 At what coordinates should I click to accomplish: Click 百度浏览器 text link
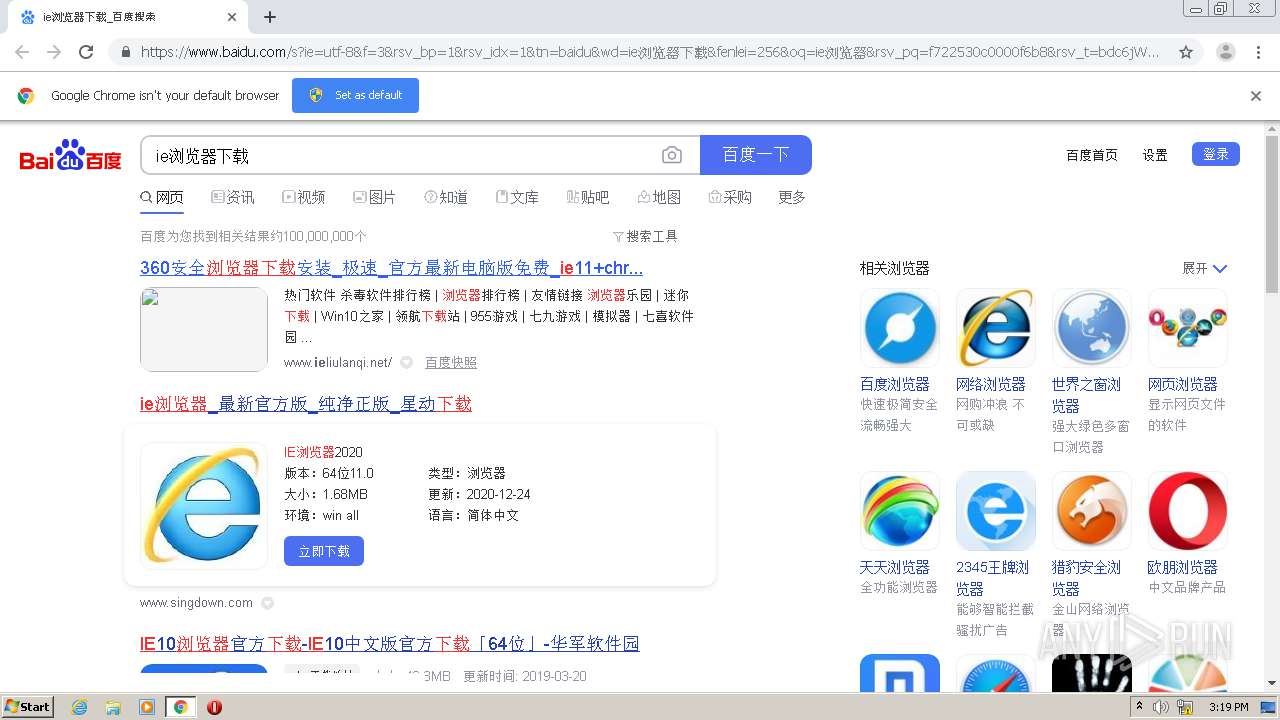895,384
